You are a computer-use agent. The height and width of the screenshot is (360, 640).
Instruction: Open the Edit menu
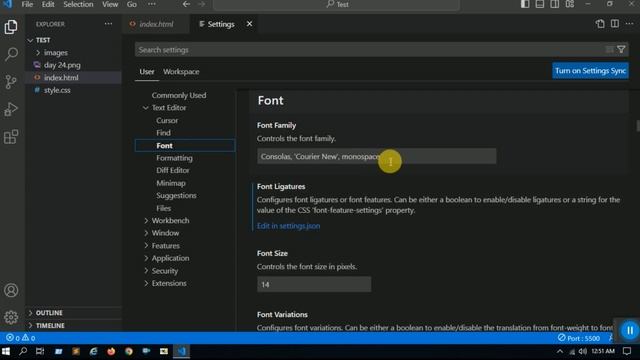point(48,4)
